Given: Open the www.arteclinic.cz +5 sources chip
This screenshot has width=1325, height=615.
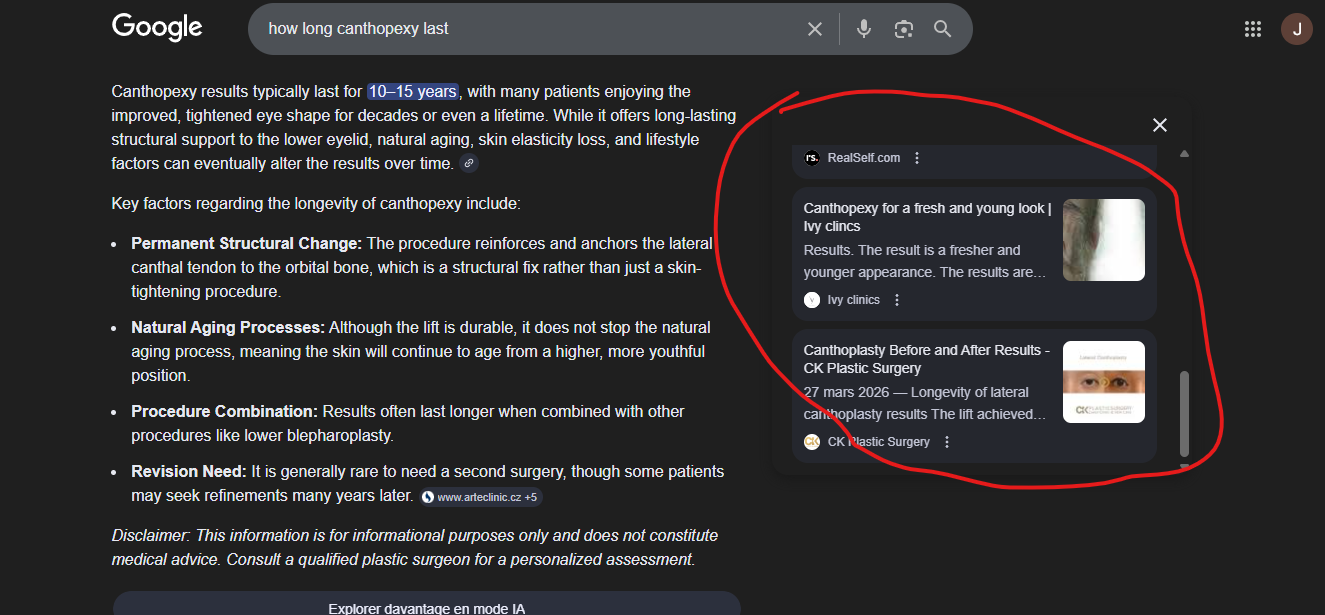Looking at the screenshot, I should (x=481, y=497).
